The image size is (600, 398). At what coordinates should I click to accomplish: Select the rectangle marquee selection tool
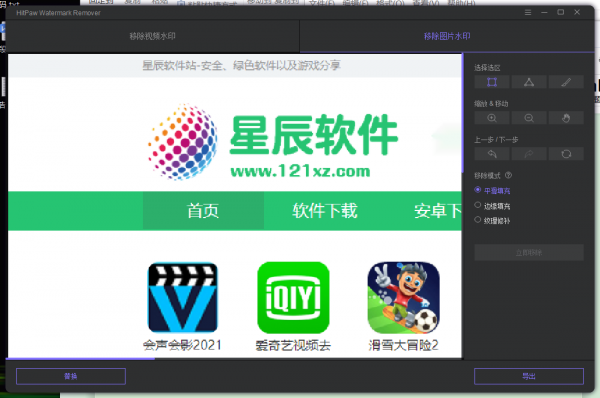click(492, 82)
